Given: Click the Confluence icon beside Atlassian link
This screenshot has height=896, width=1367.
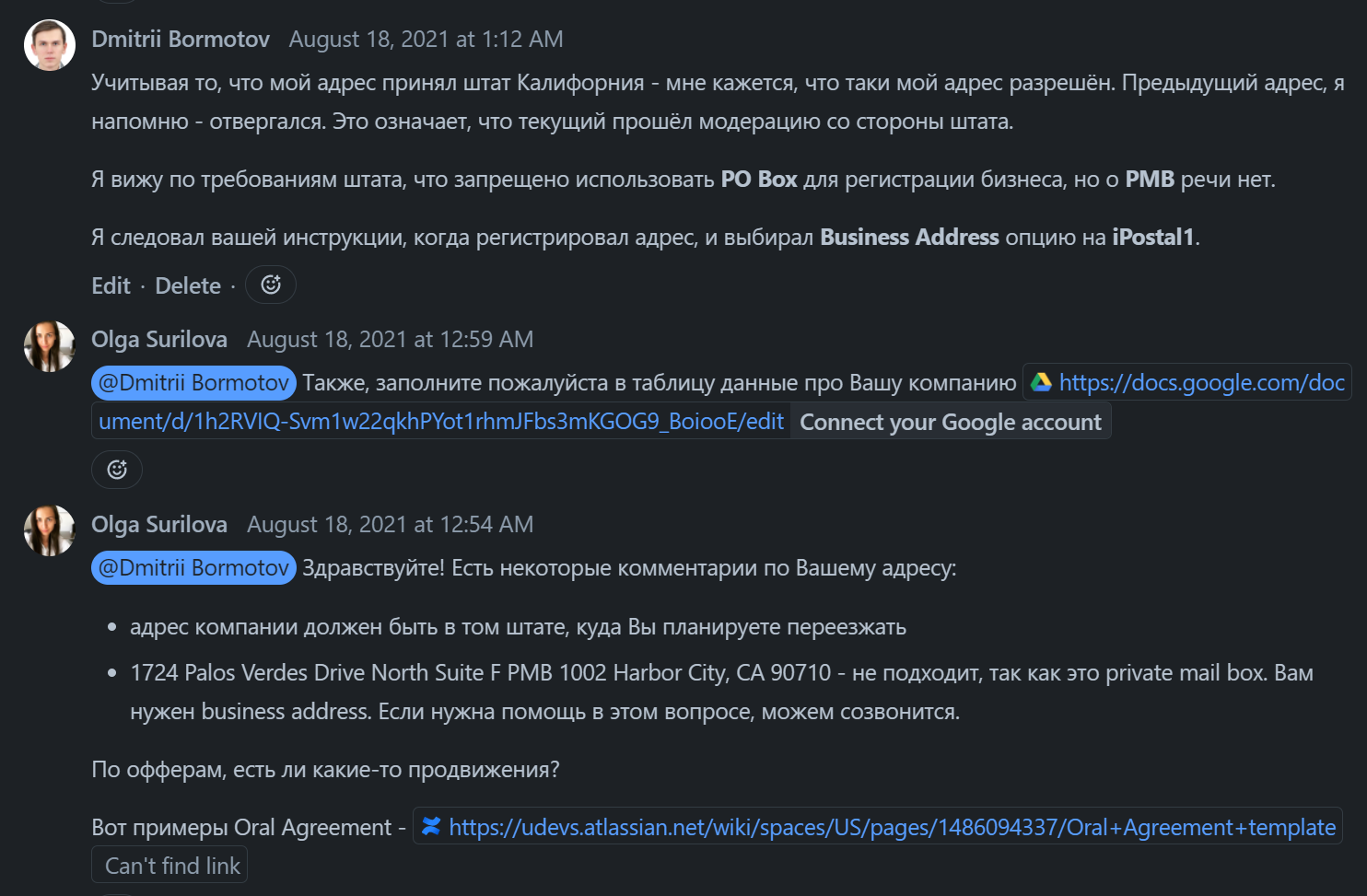Looking at the screenshot, I should pyautogui.click(x=431, y=827).
